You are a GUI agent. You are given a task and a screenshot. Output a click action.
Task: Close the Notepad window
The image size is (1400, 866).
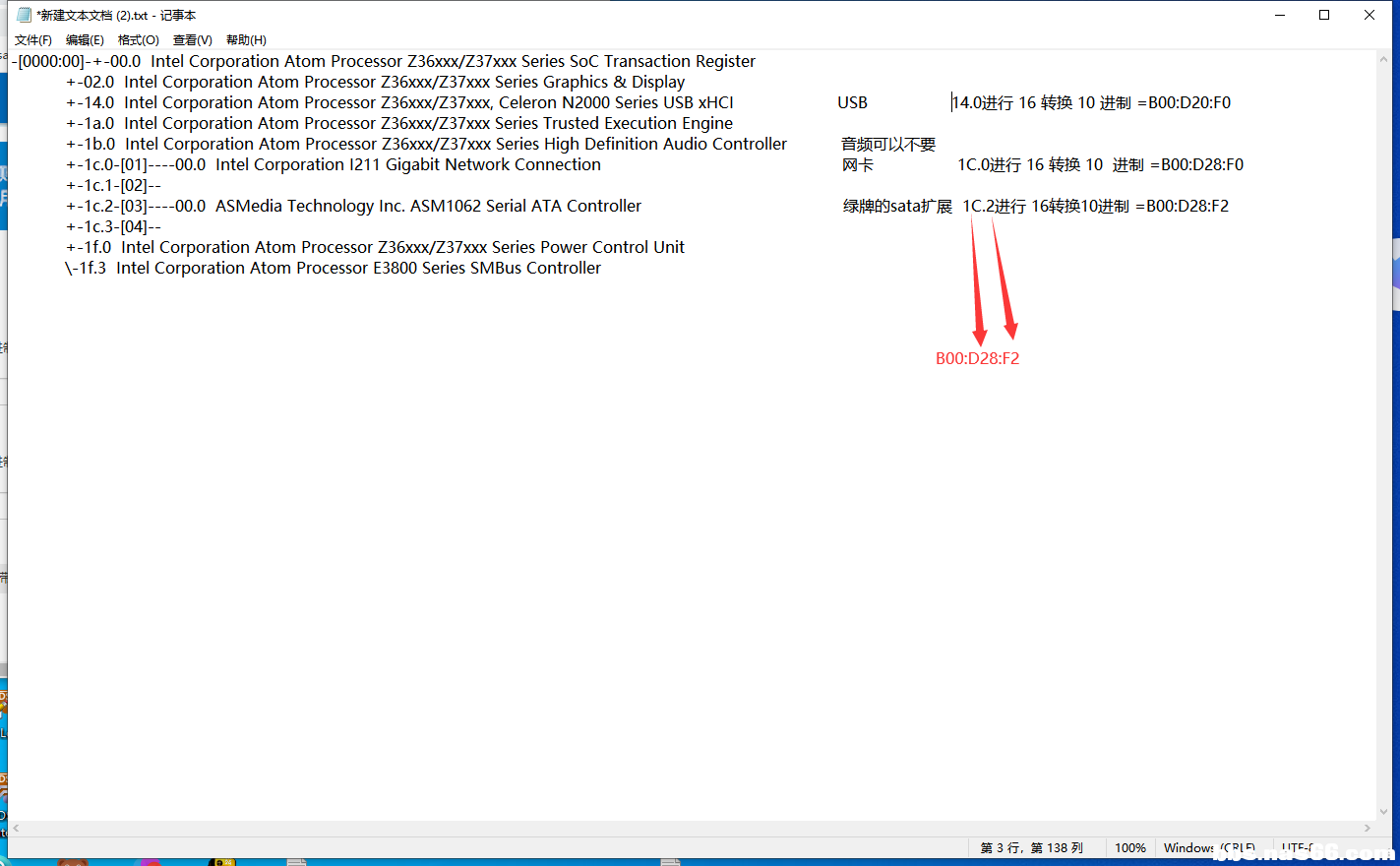click(x=1369, y=15)
